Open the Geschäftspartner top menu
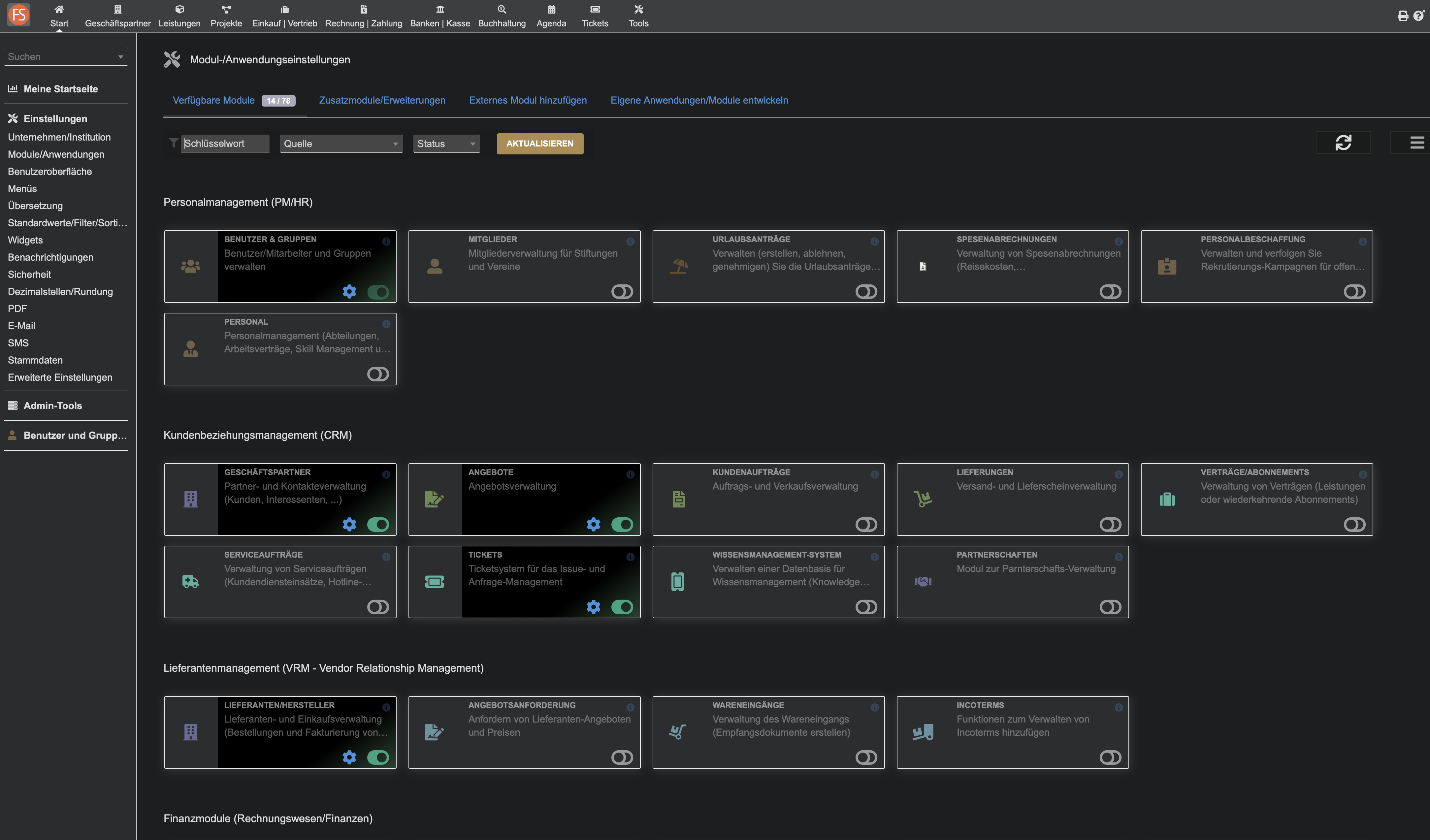Screen dimensions: 1430x840 pyautogui.click(x=117, y=16)
